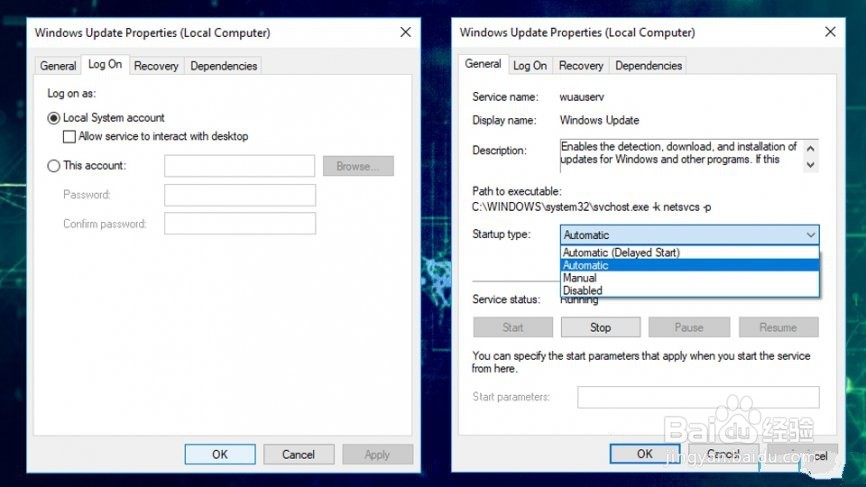This screenshot has height=487, width=866.
Task: Close the right Properties window
Action: click(830, 32)
